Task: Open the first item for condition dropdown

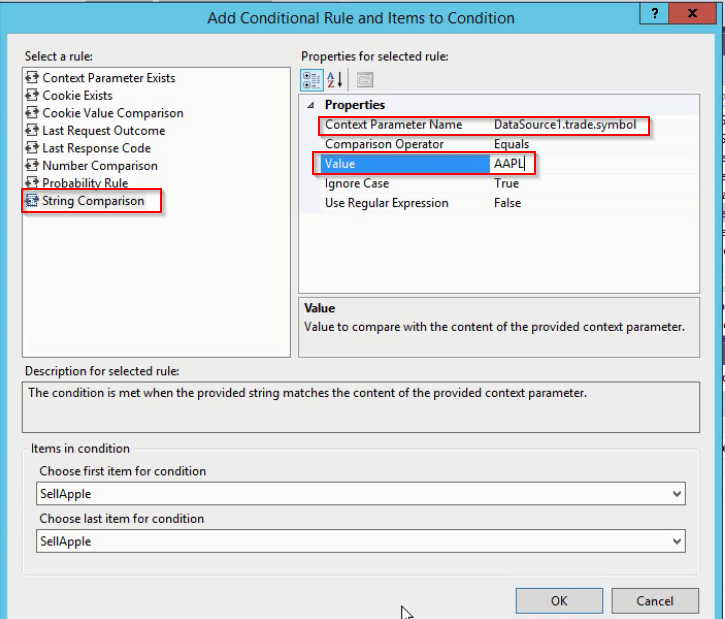Action: [x=677, y=494]
